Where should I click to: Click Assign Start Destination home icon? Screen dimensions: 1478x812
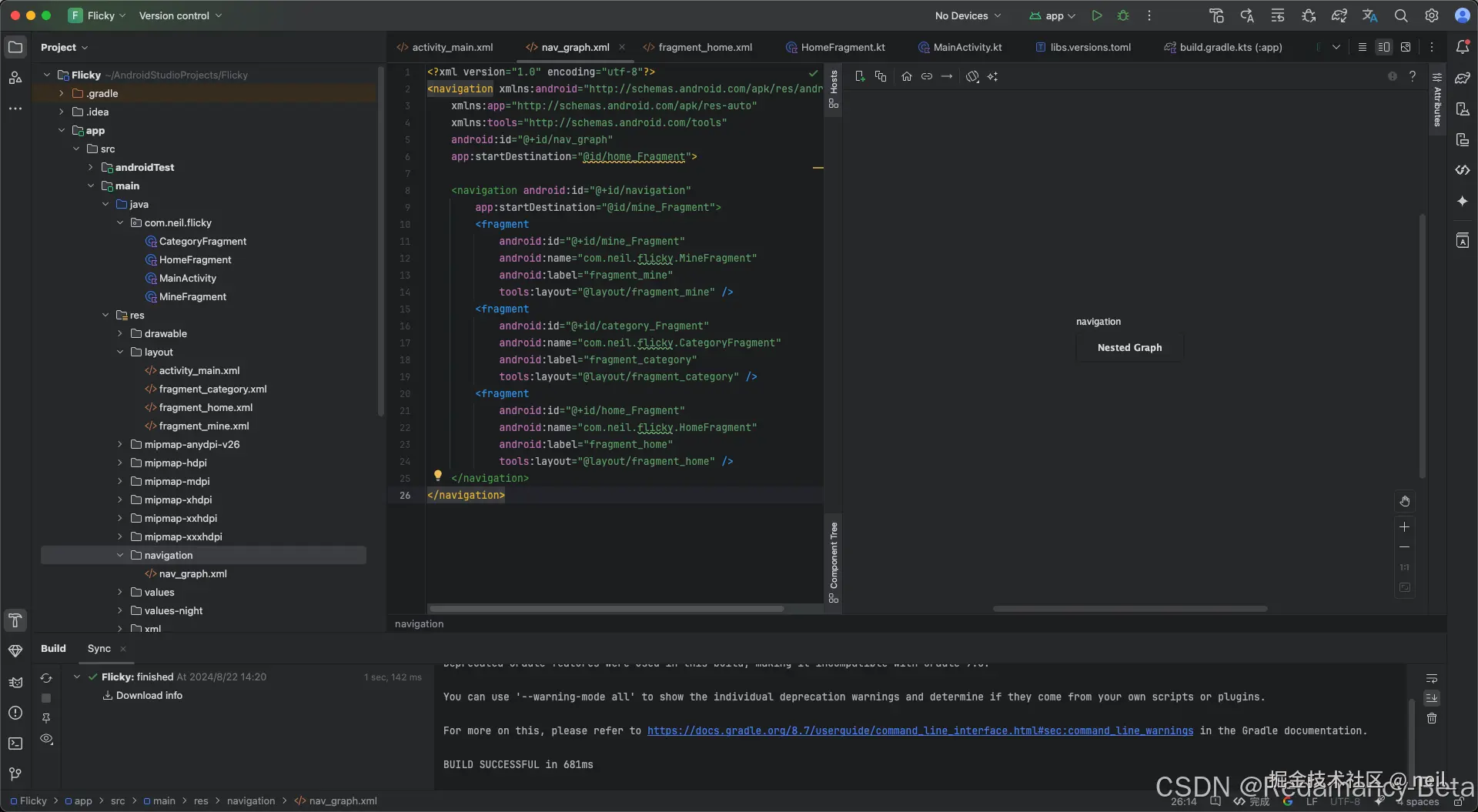coord(906,76)
